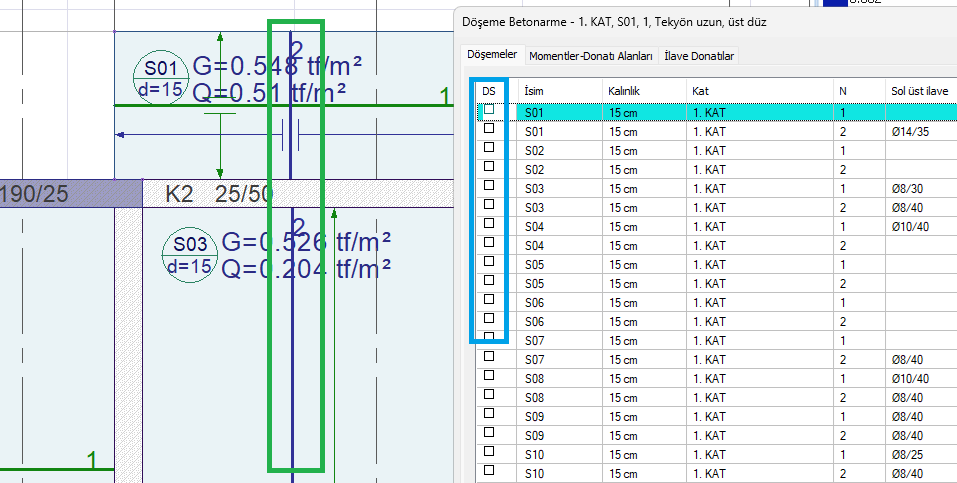This screenshot has width=957, height=483.
Task: Click the G=0.526 tf/m² load text
Action: [306, 242]
